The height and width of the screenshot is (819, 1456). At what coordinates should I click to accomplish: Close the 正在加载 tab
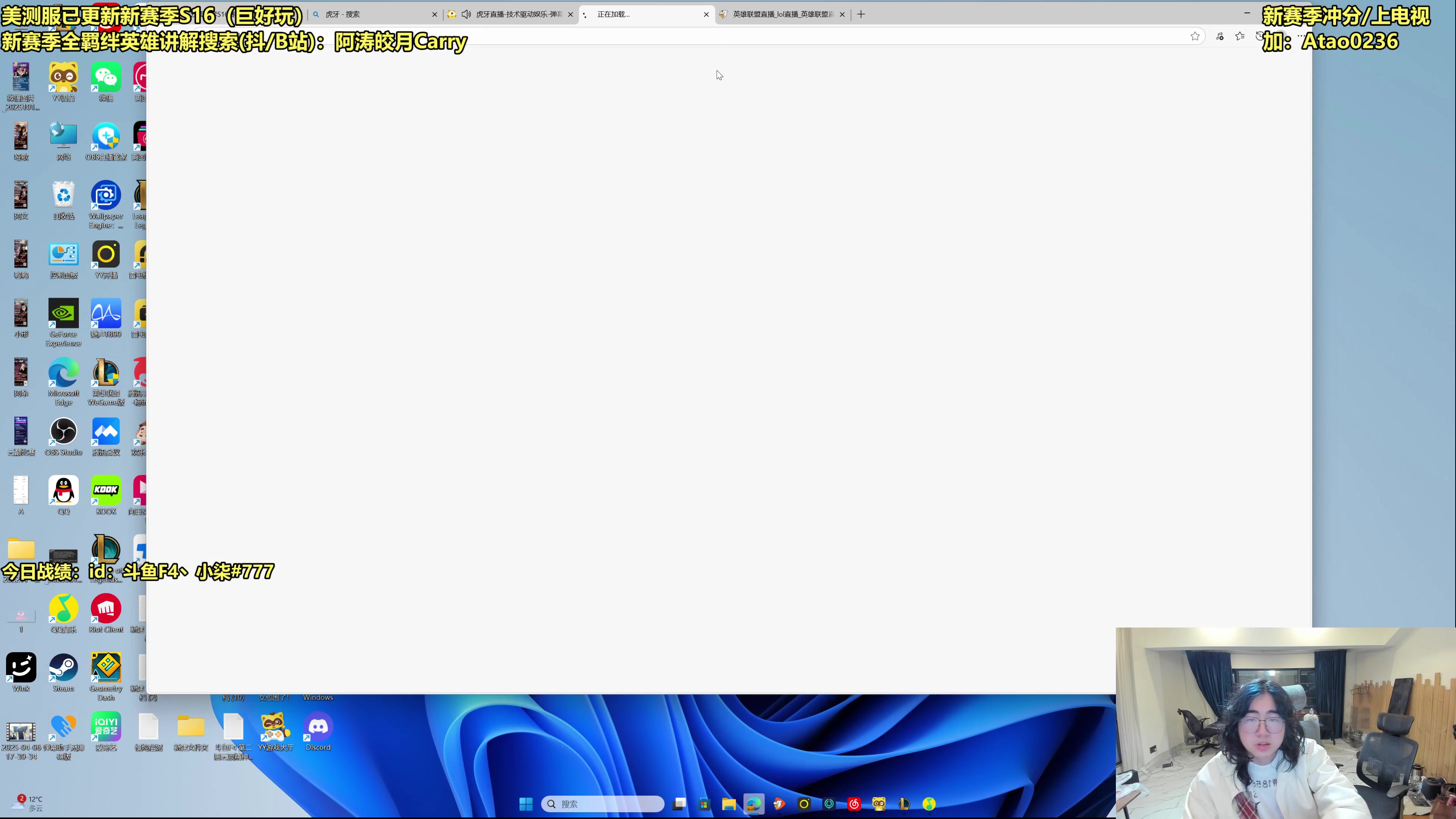tap(706, 15)
